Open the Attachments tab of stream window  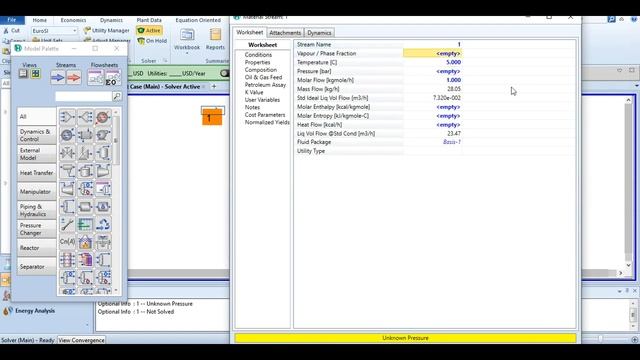(x=285, y=33)
